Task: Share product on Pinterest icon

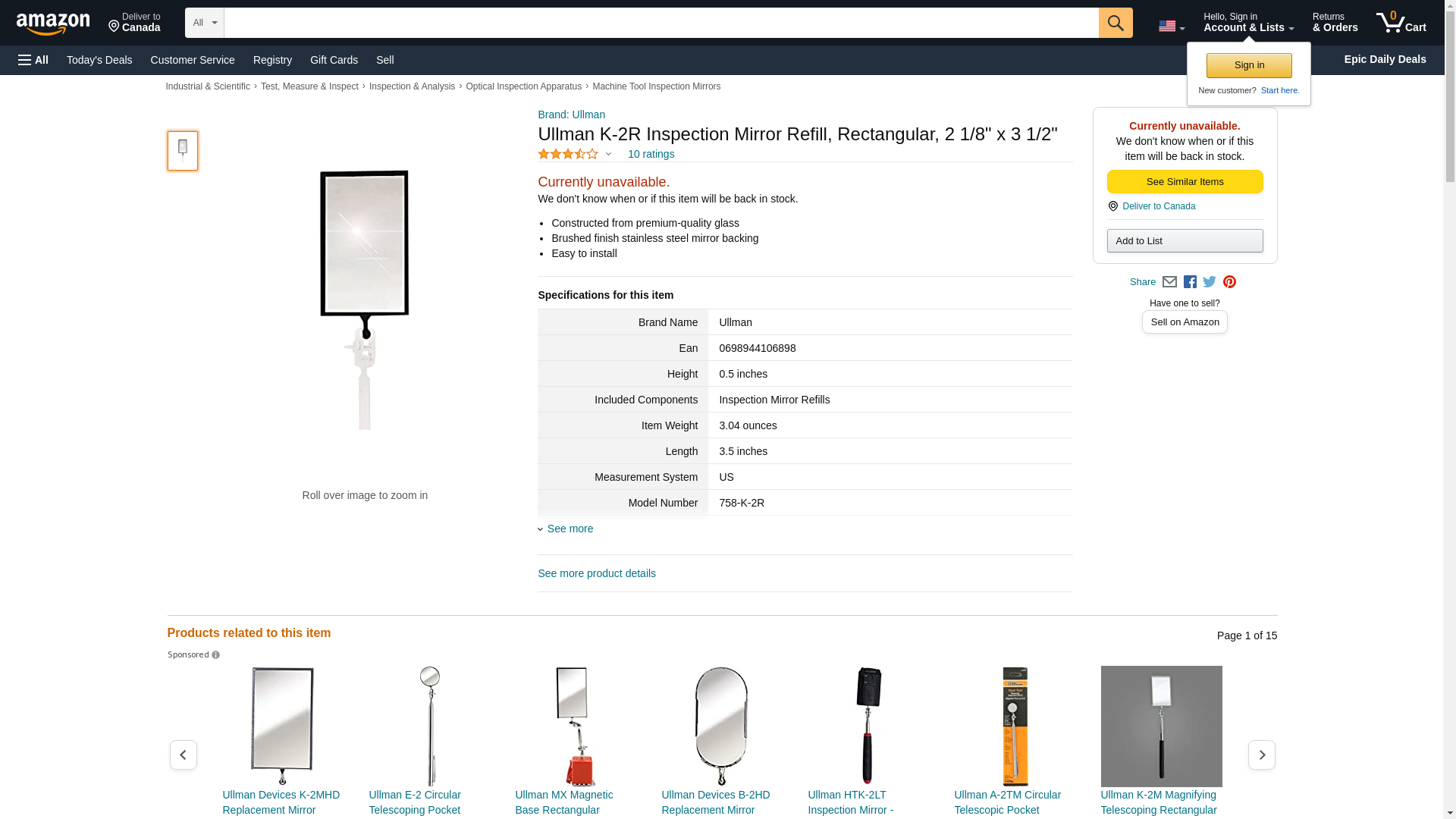Action: (x=1229, y=282)
